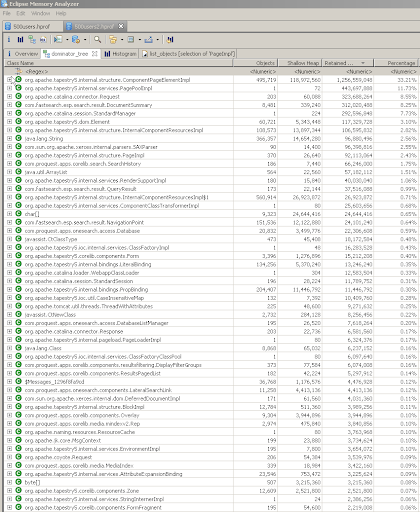Open the group by dropdown arrow
Screen dimensions: 420x512
point(122,40)
